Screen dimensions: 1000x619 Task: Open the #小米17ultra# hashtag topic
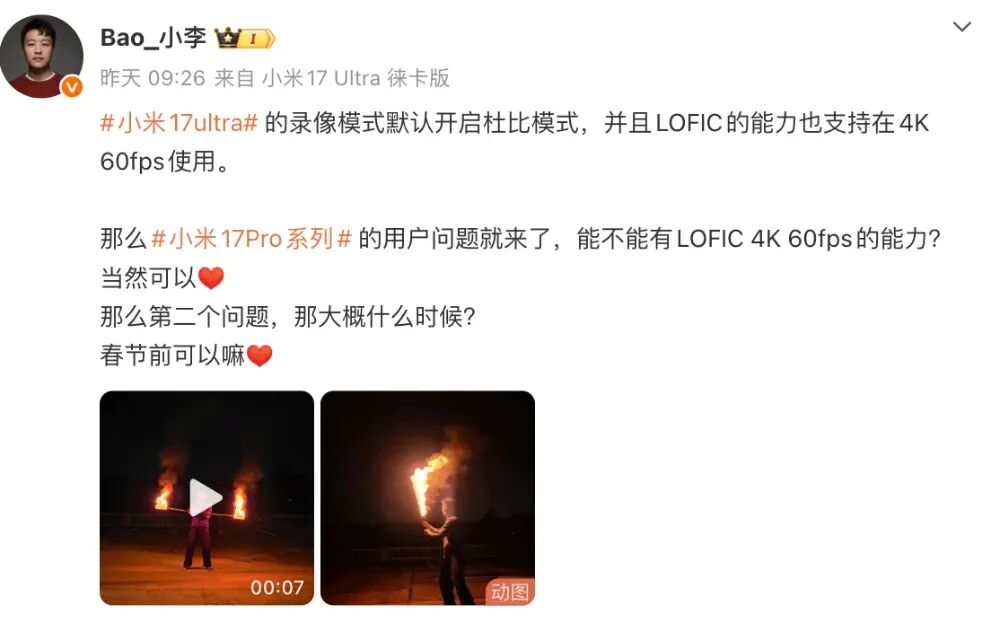(x=179, y=122)
